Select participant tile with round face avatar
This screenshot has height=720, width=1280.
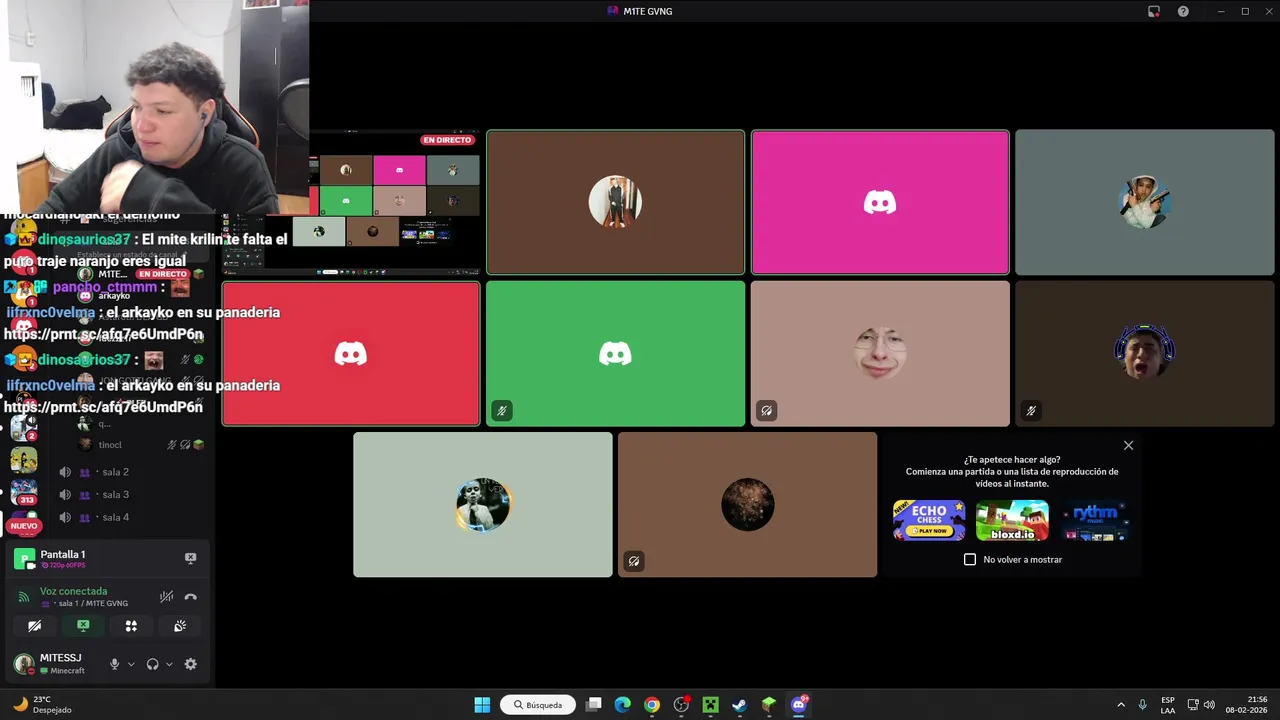[880, 354]
